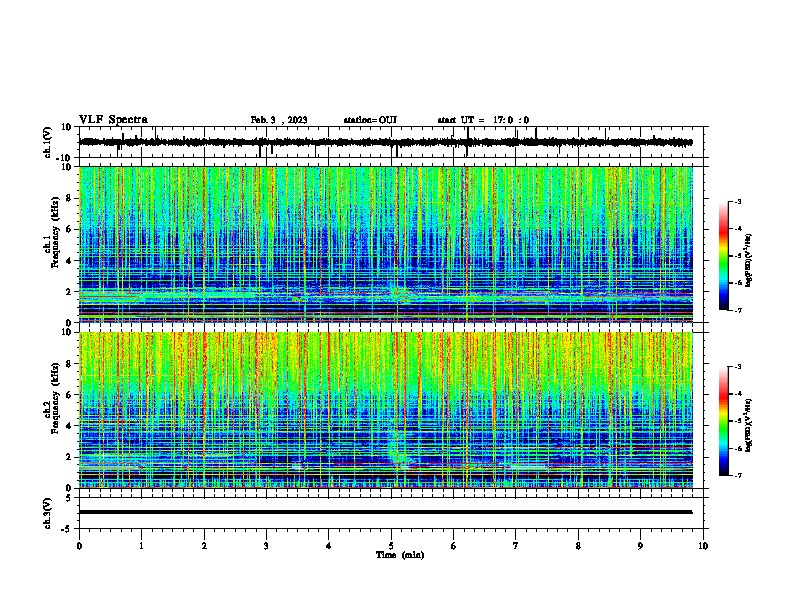
Task: Click time axis tick label "3"
Action: pos(266,546)
